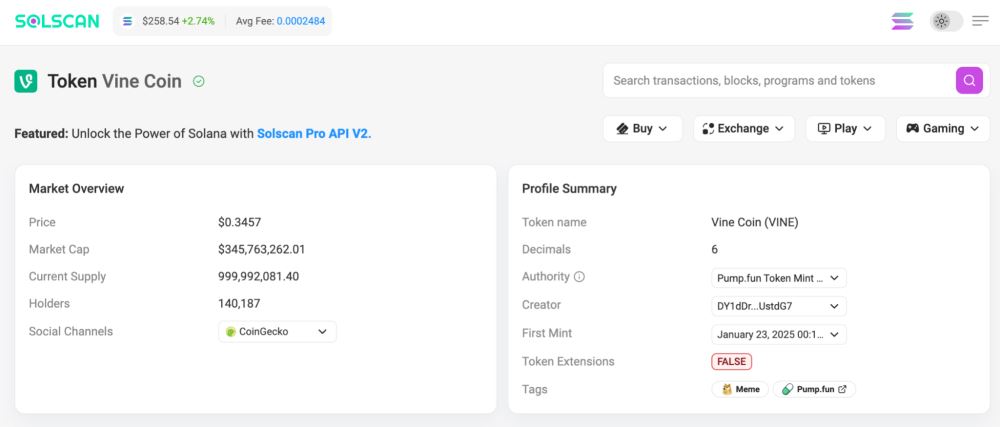The image size is (1000, 427).
Task: Click the Solana network gradient icon
Action: click(902, 22)
